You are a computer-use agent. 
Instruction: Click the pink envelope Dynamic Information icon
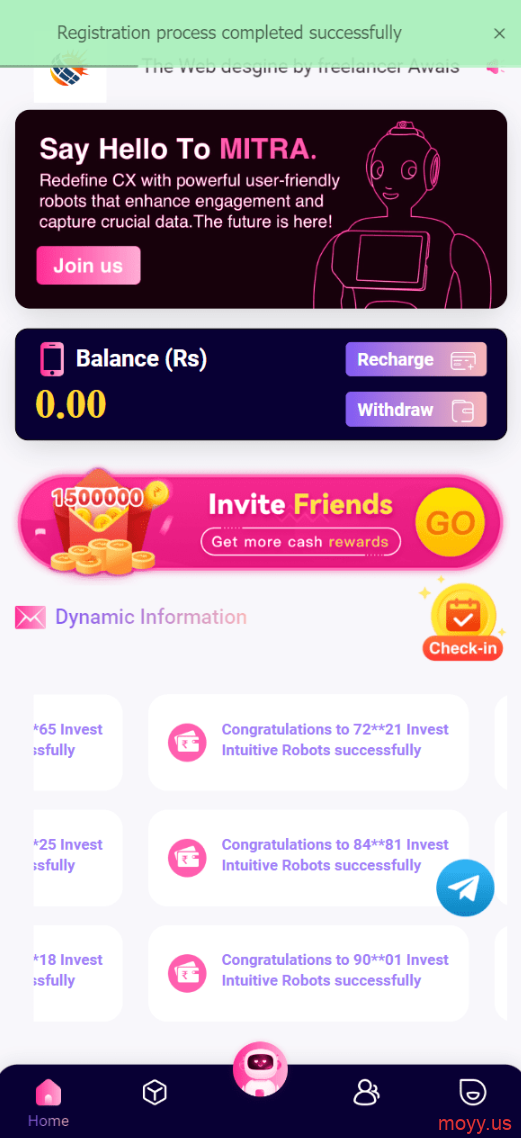coord(30,618)
